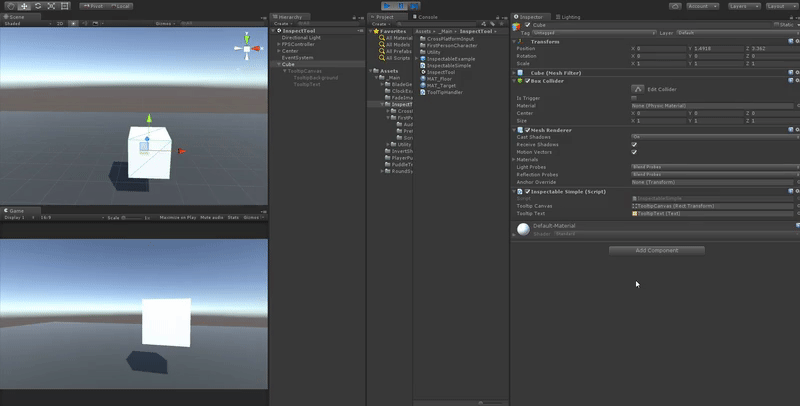Click the Edit Collider button

[638, 89]
